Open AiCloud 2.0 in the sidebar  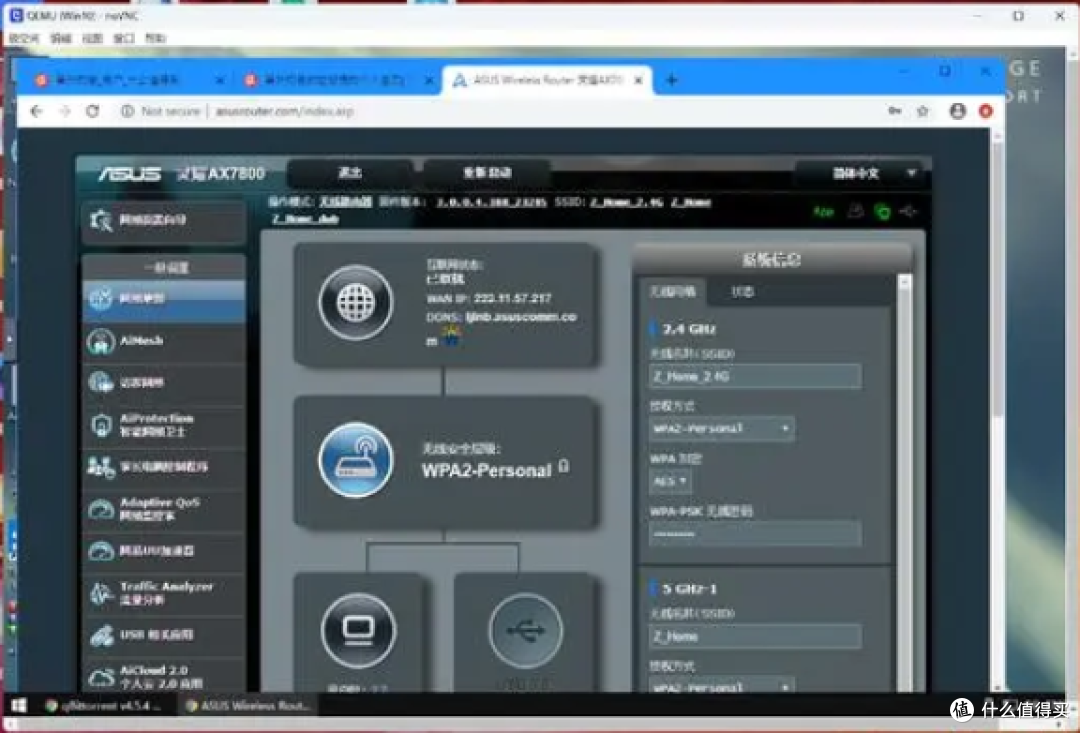(x=163, y=677)
